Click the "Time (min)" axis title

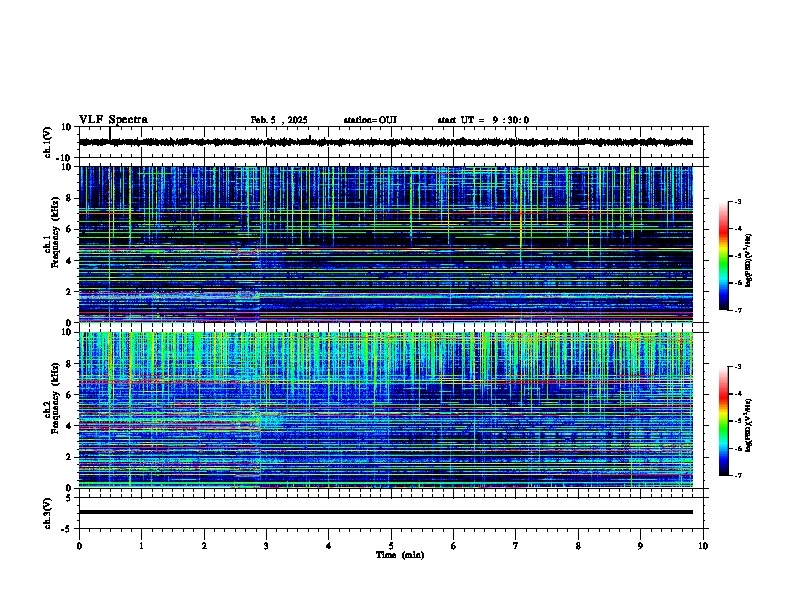pos(400,555)
